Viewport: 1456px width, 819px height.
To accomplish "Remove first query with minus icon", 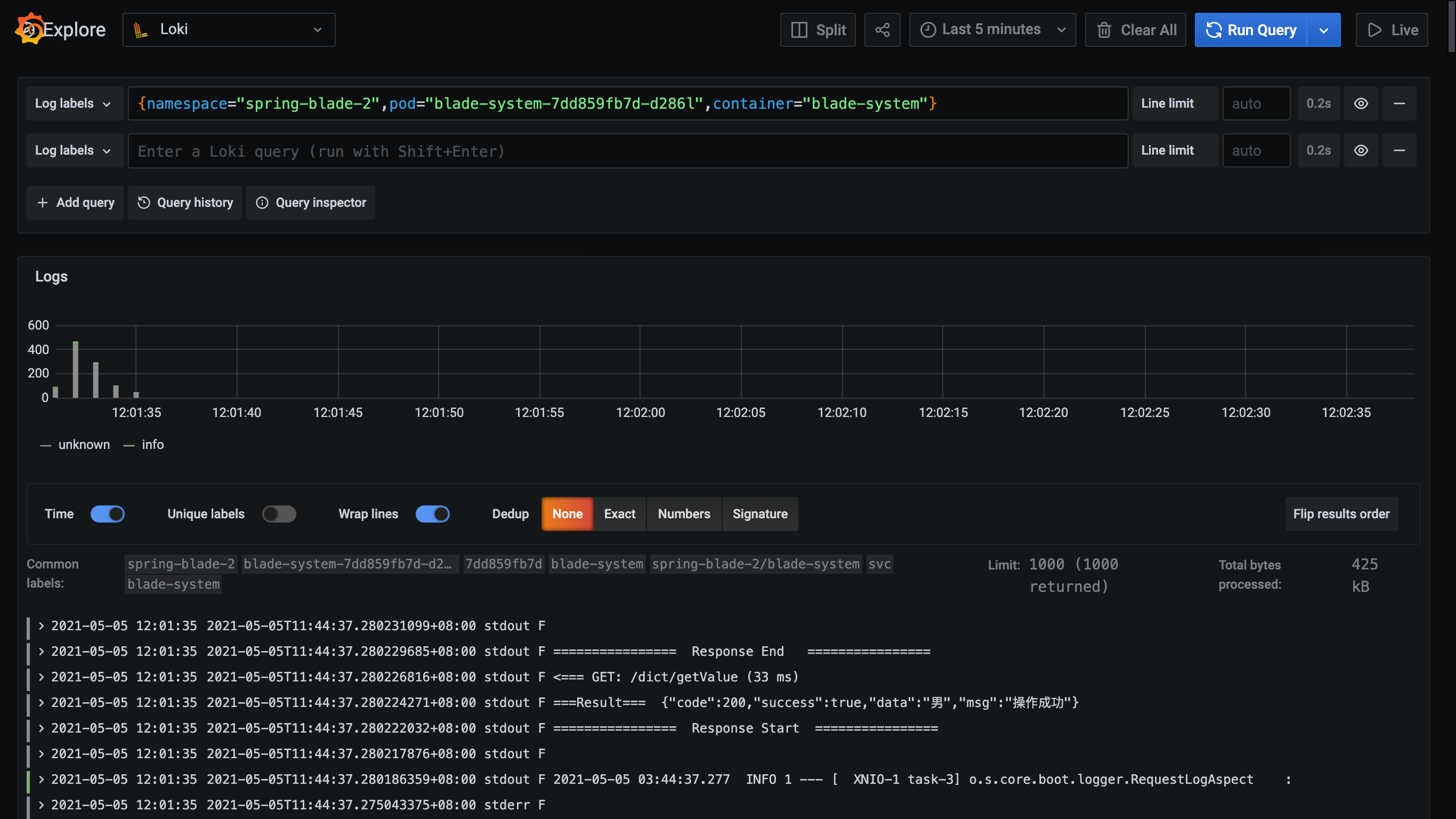I will click(x=1399, y=103).
